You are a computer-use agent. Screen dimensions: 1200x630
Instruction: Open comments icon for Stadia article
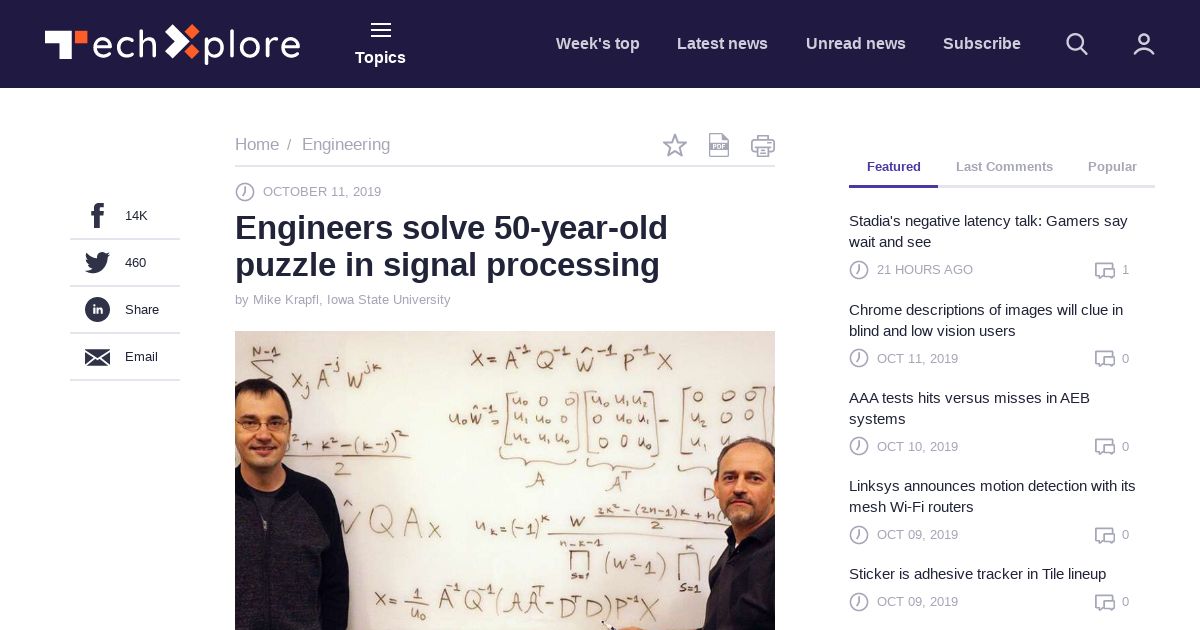(1105, 270)
